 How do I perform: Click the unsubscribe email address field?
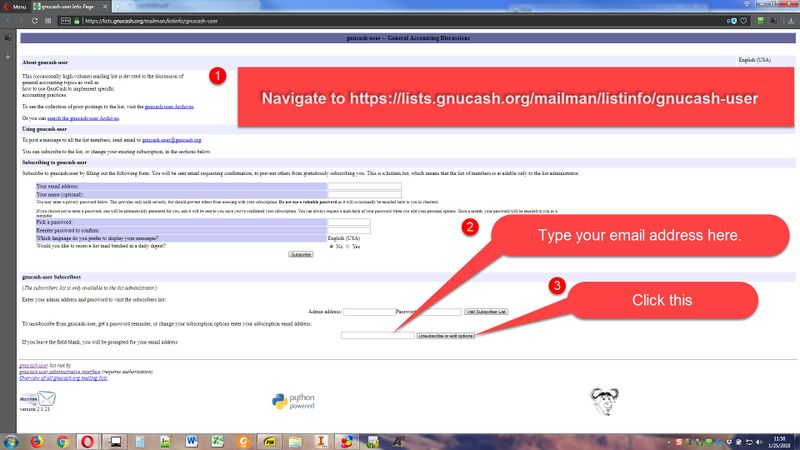[378, 336]
